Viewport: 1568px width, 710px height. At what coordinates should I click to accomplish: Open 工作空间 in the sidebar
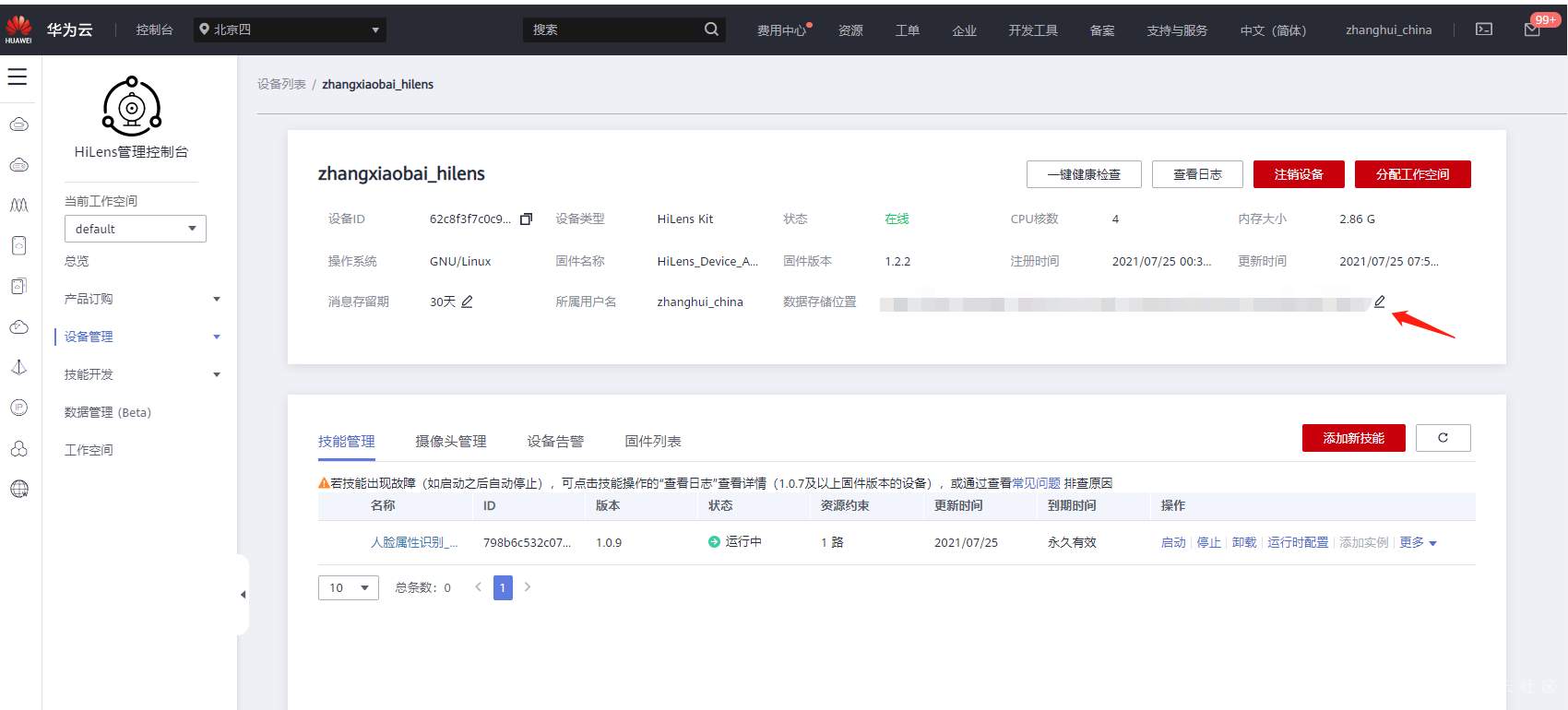tap(89, 450)
